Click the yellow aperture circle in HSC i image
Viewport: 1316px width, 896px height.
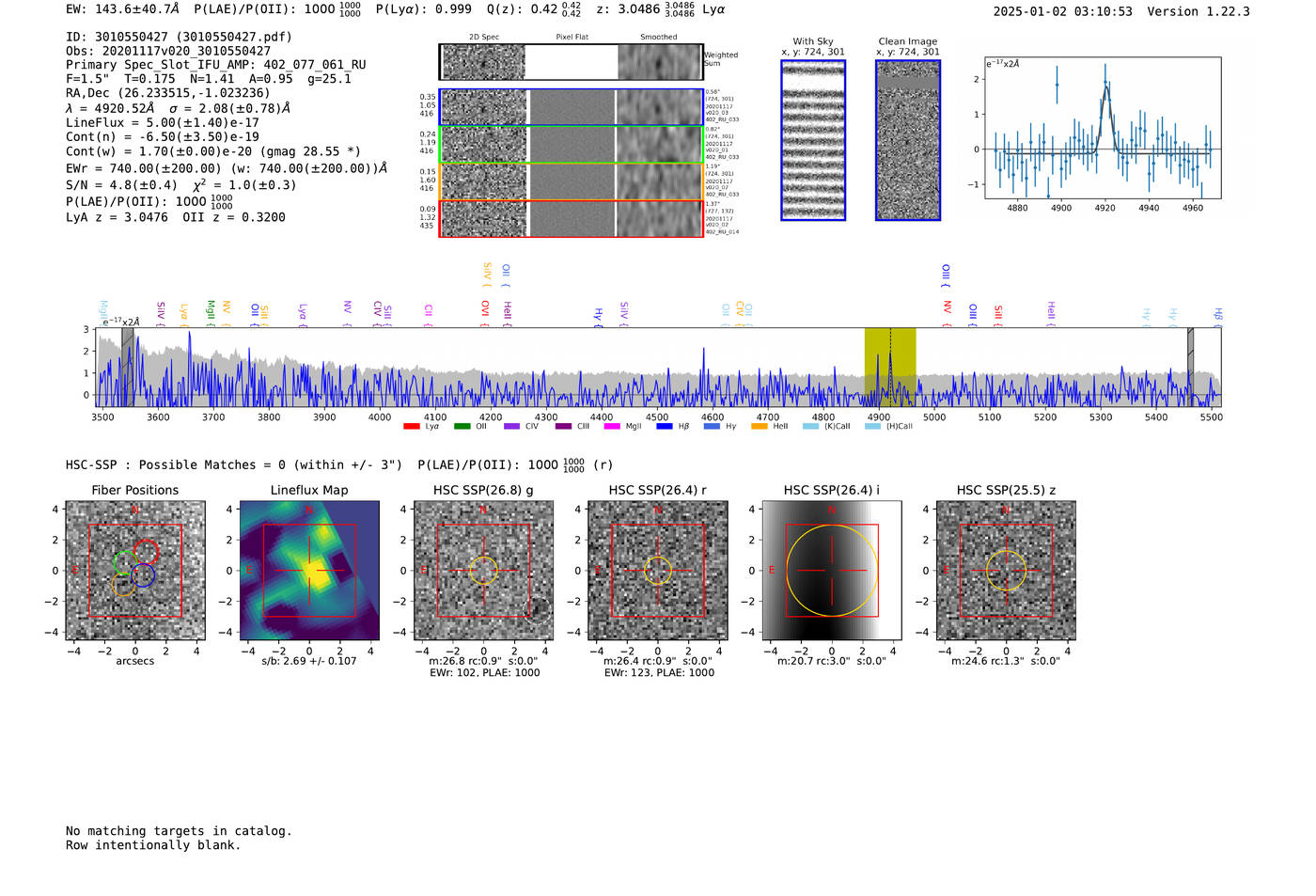tap(832, 571)
